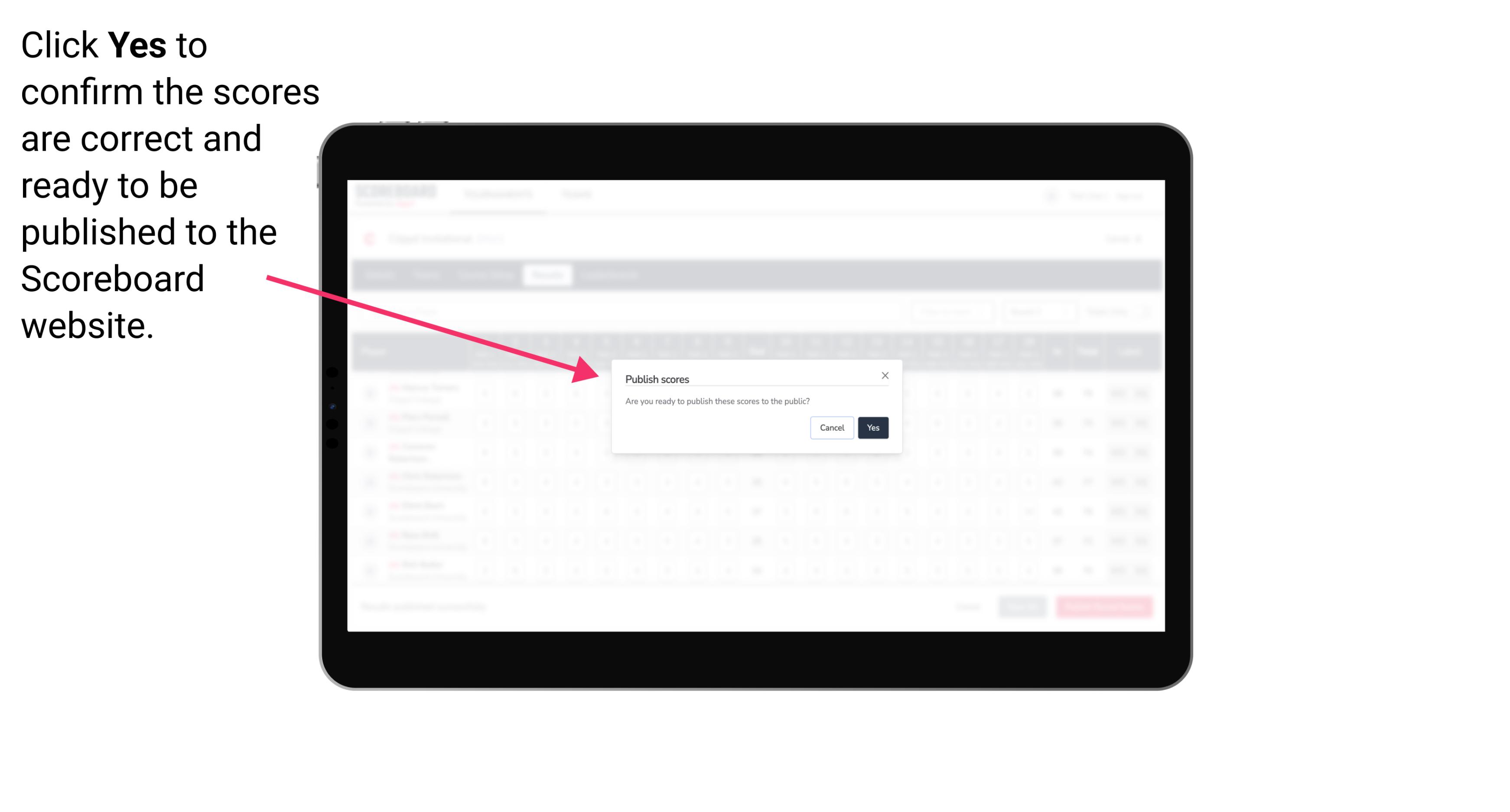The height and width of the screenshot is (812, 1510).
Task: Enable the score submission toggle
Action: pos(871,427)
